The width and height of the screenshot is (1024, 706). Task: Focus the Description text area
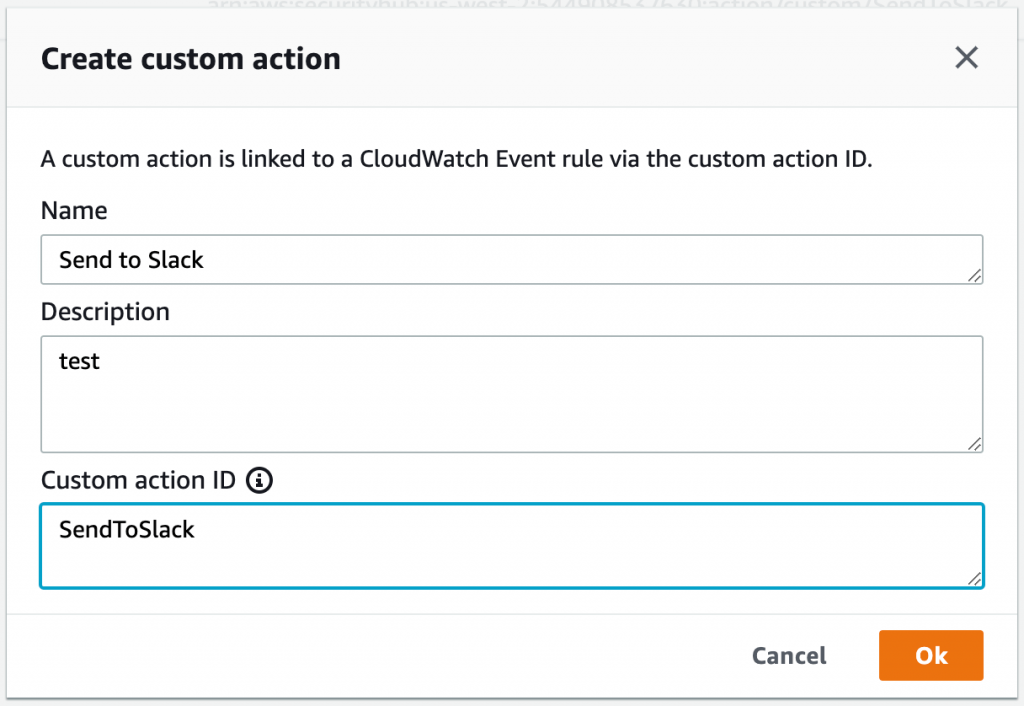[511, 394]
